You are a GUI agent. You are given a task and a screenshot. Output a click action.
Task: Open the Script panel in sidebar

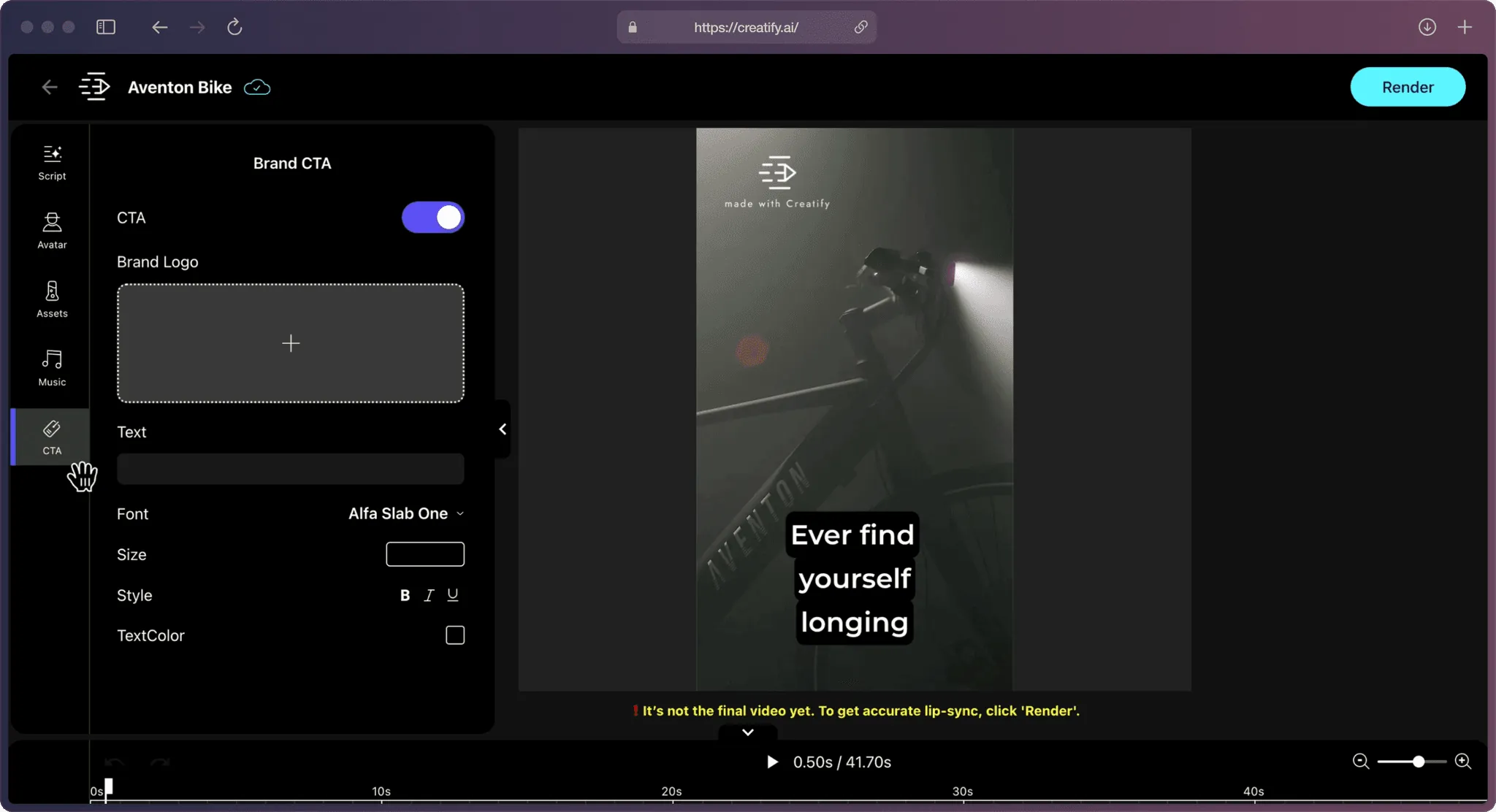tap(52, 163)
